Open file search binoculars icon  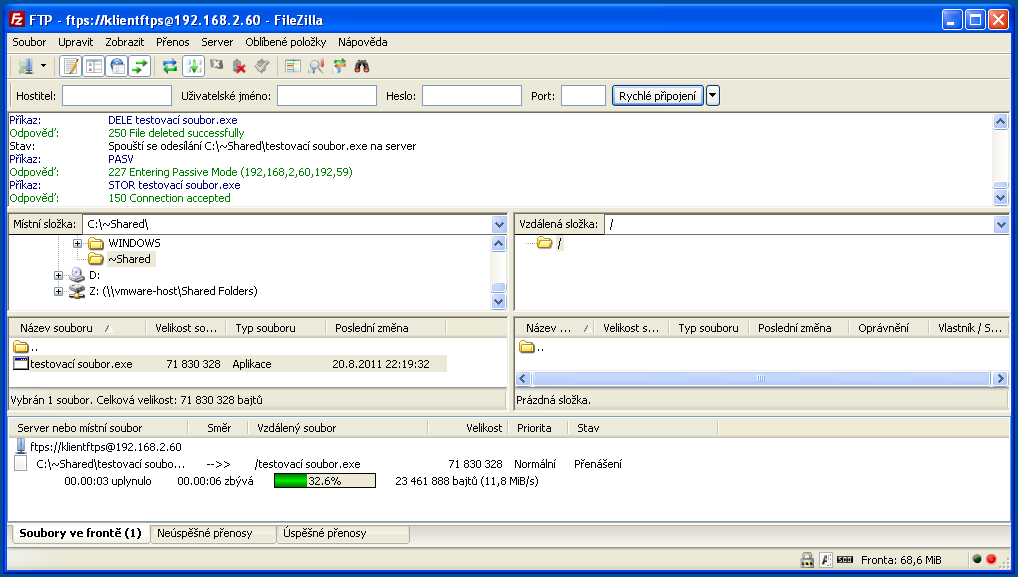362,66
